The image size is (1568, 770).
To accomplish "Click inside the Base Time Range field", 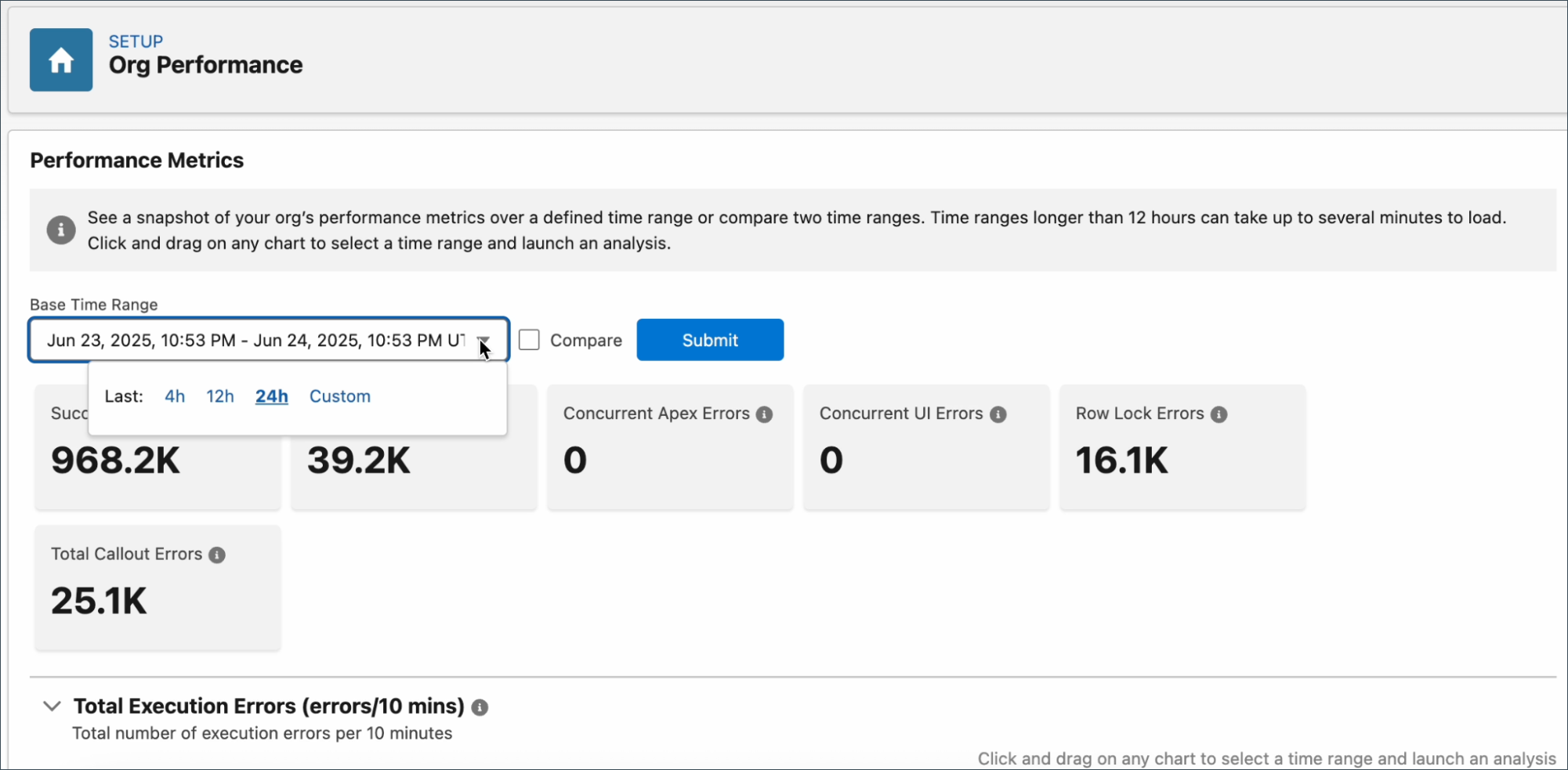I will coord(251,340).
